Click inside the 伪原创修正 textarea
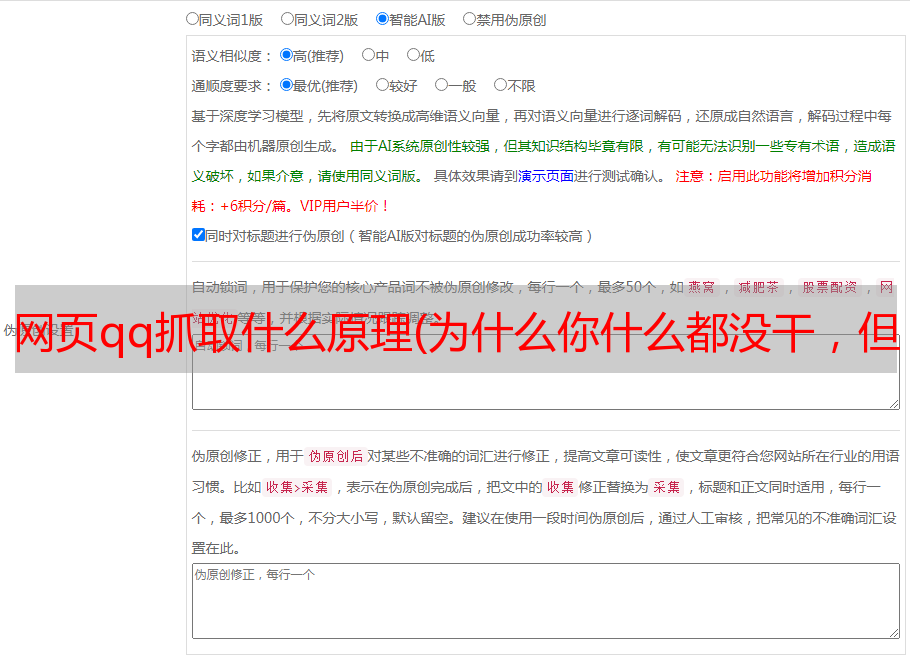Viewport: 911px width, 658px height. pos(546,601)
